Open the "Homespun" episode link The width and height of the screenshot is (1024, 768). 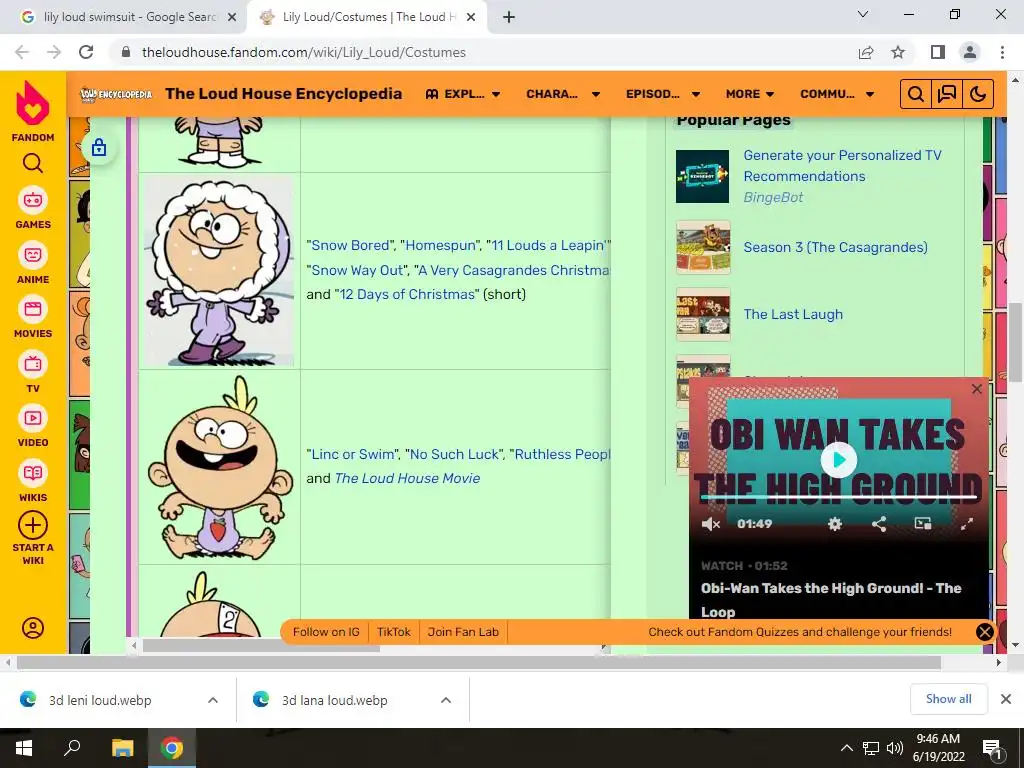tap(441, 246)
